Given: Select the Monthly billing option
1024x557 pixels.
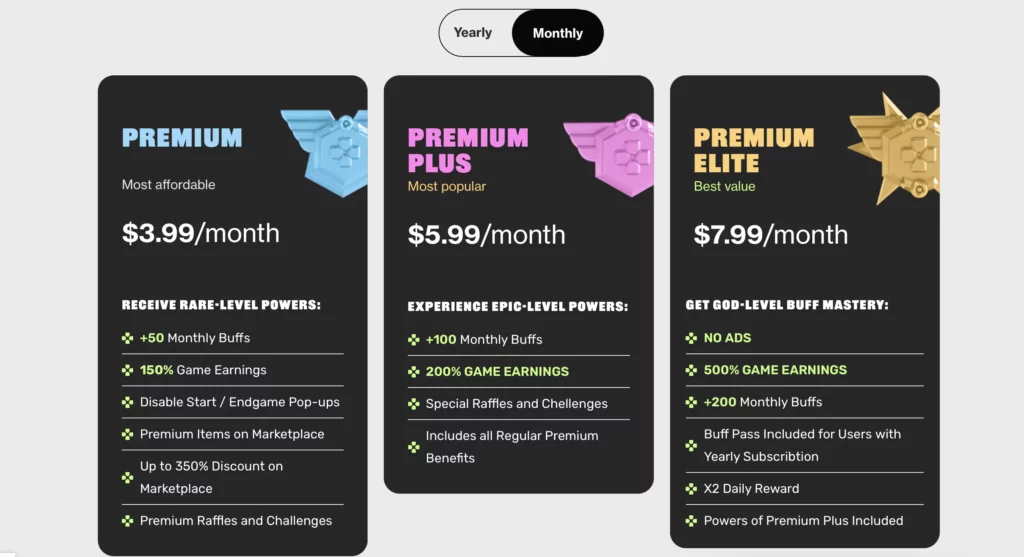Looking at the screenshot, I should point(557,33).
